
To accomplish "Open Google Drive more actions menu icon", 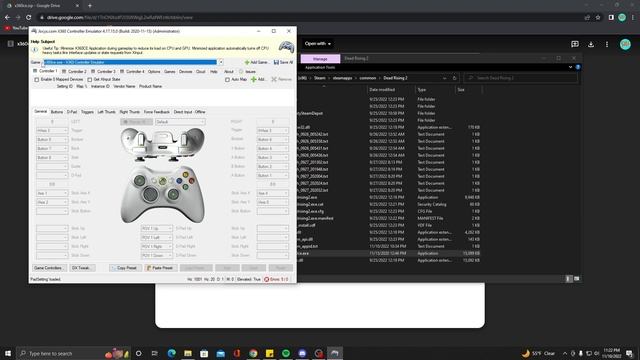I will 607,44.
